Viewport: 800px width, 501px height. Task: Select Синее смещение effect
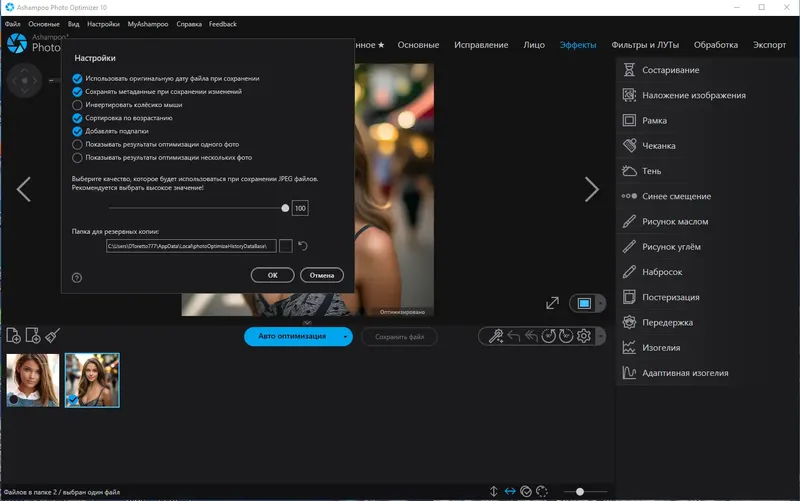(666, 196)
